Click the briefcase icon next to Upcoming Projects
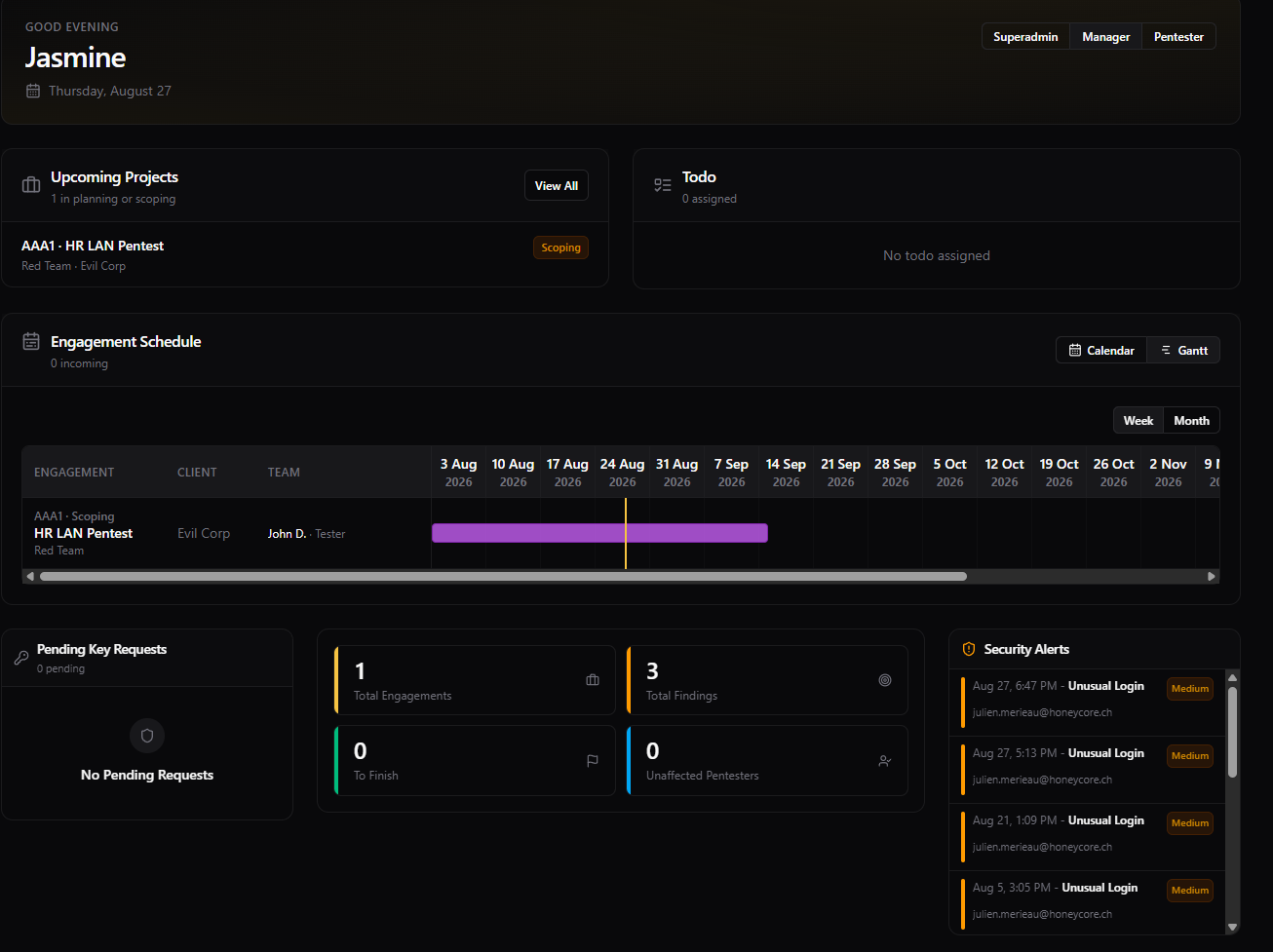Viewport: 1273px width, 952px height. (x=31, y=185)
